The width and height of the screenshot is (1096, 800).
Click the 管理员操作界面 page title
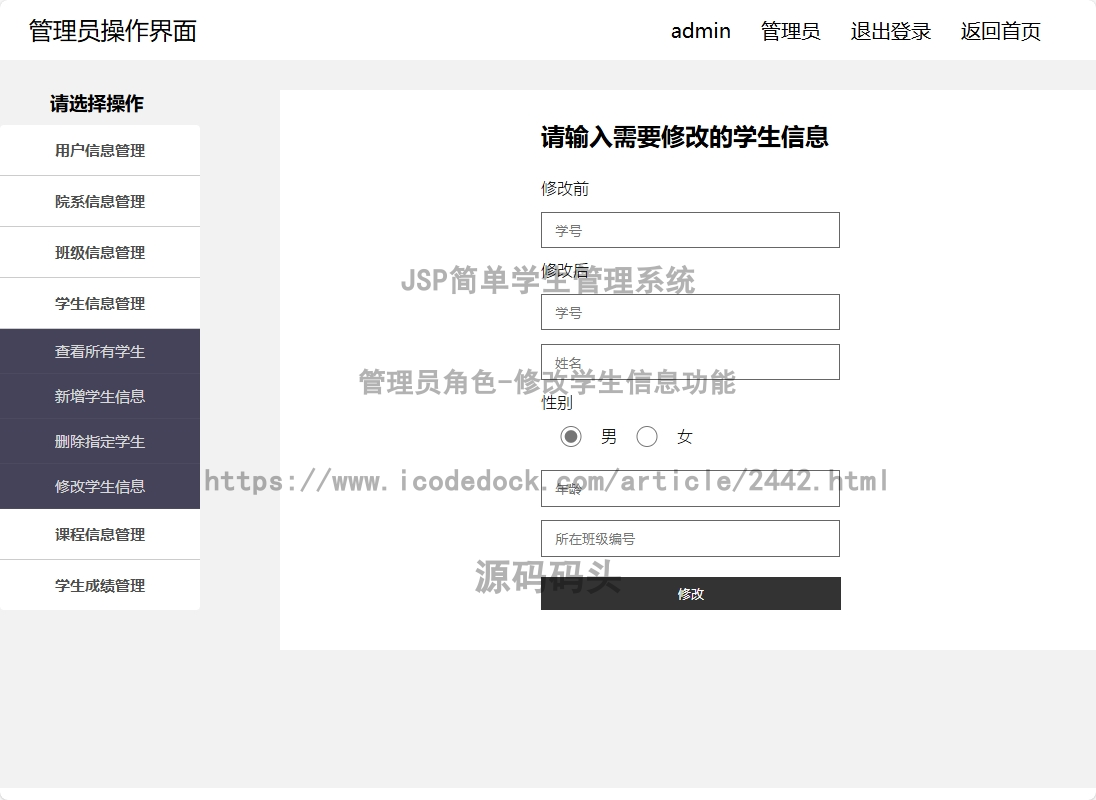point(113,31)
